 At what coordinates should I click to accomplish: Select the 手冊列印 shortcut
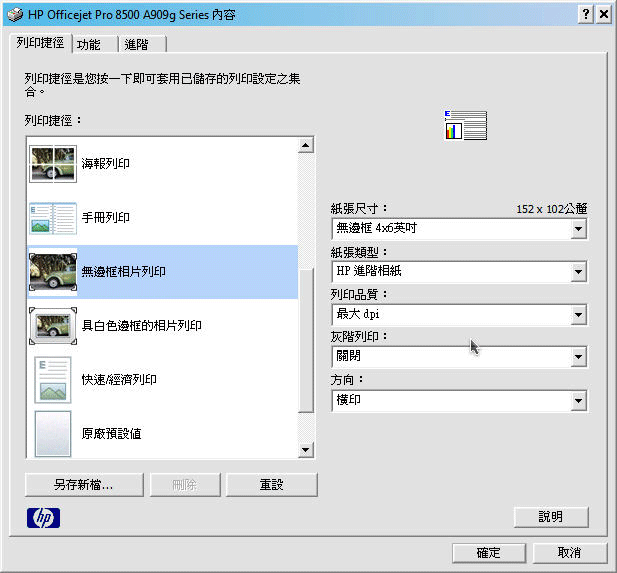point(163,218)
